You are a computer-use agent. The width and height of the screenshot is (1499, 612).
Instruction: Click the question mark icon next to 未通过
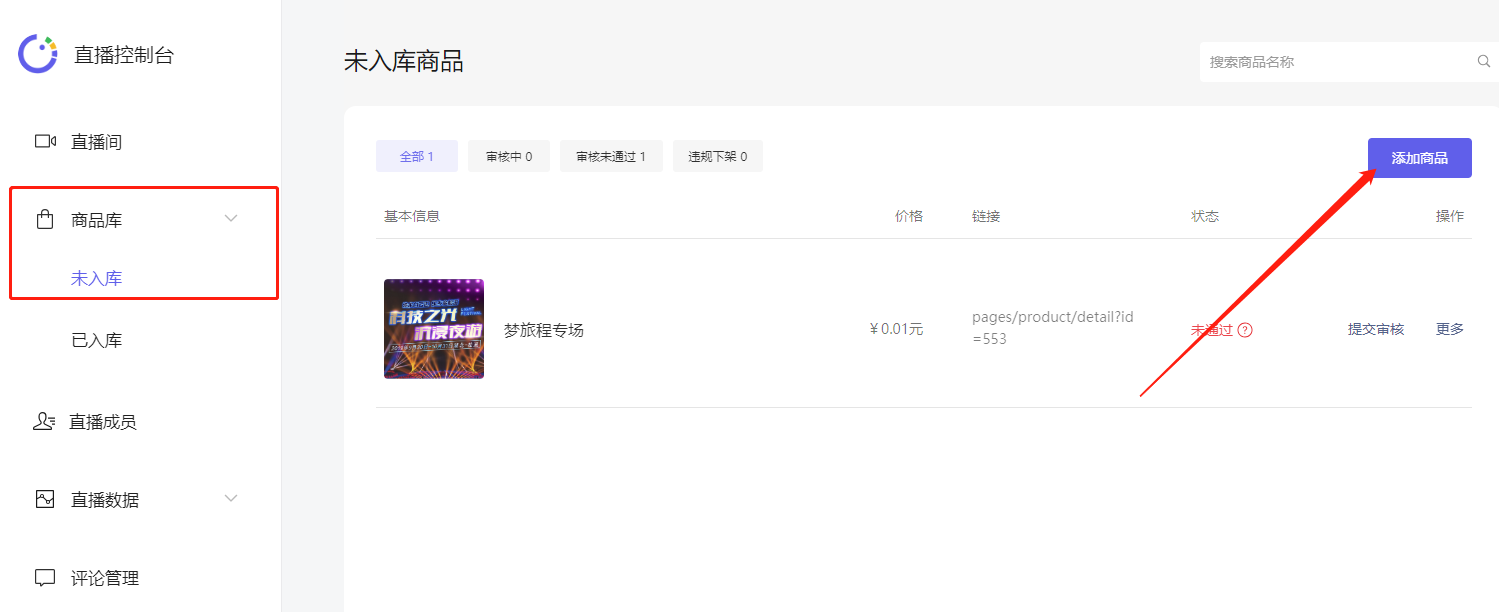pyautogui.click(x=1245, y=330)
